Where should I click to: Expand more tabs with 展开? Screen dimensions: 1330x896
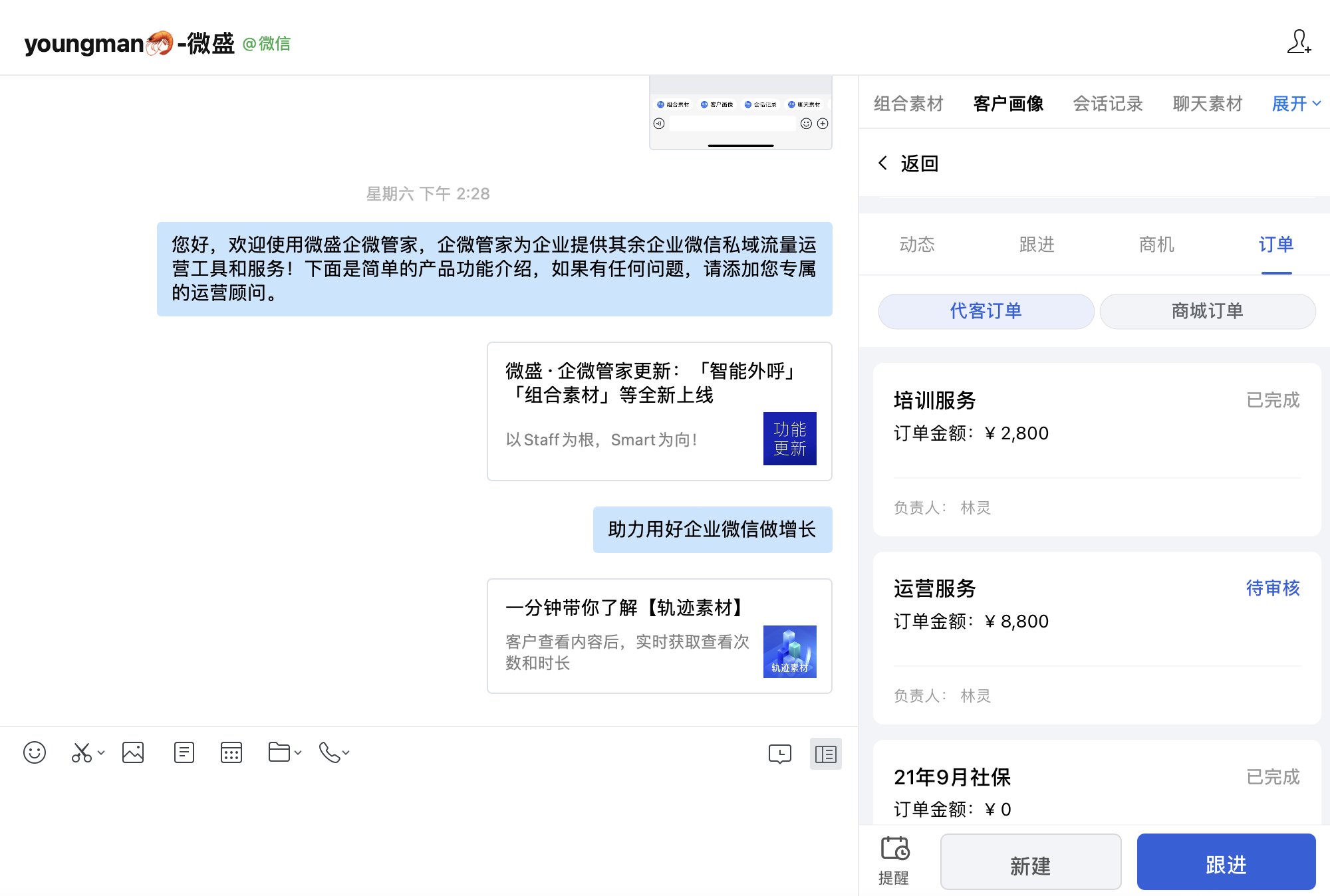[1296, 104]
